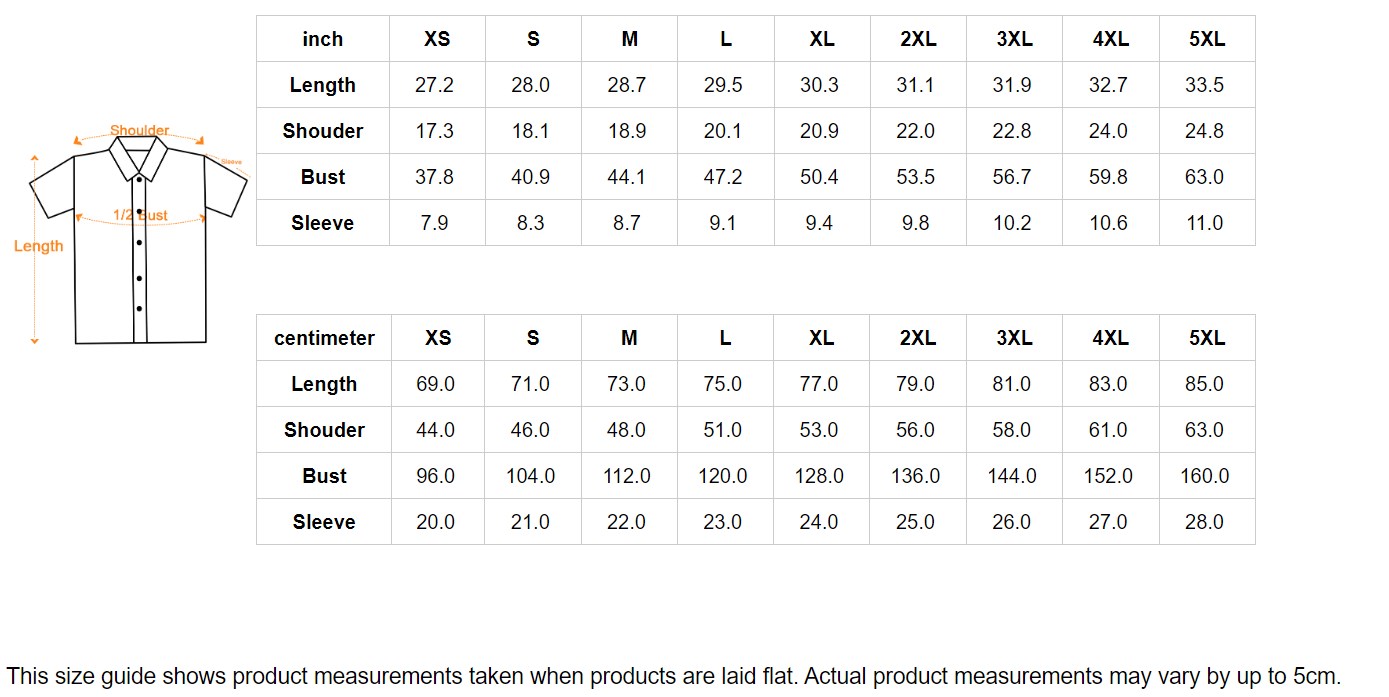Click the size guide disclaimer text at the bottom
1389x697 pixels.
point(673,676)
